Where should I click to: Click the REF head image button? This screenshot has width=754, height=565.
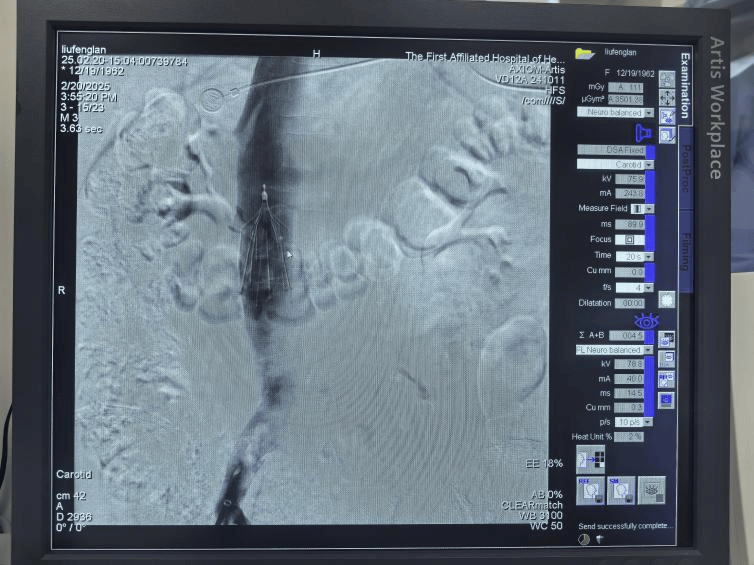tap(588, 490)
